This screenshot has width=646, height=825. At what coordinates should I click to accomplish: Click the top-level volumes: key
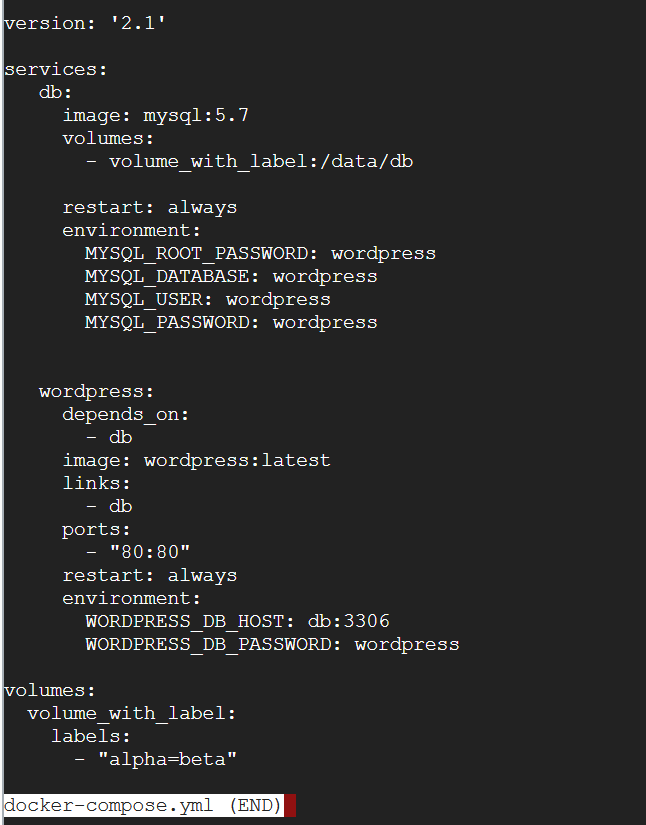click(50, 690)
